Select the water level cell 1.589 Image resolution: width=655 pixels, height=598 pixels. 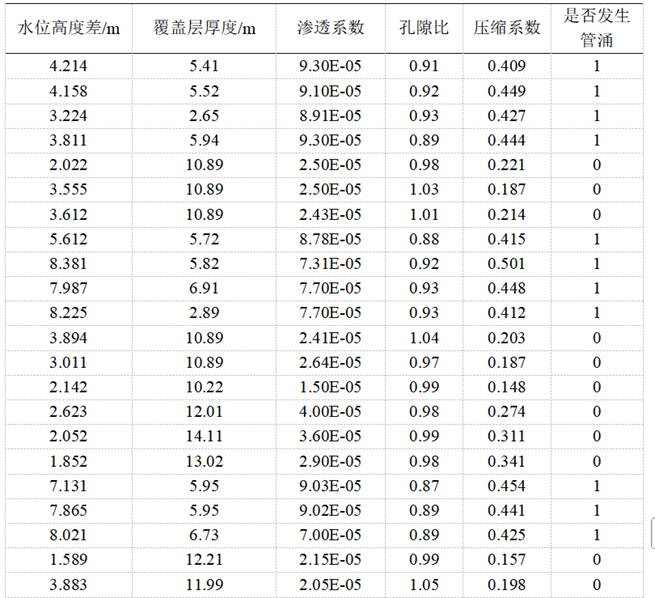coord(69,560)
